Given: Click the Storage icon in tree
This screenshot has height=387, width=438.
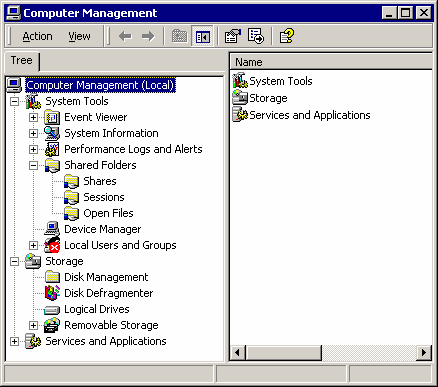Looking at the screenshot, I should (33, 261).
